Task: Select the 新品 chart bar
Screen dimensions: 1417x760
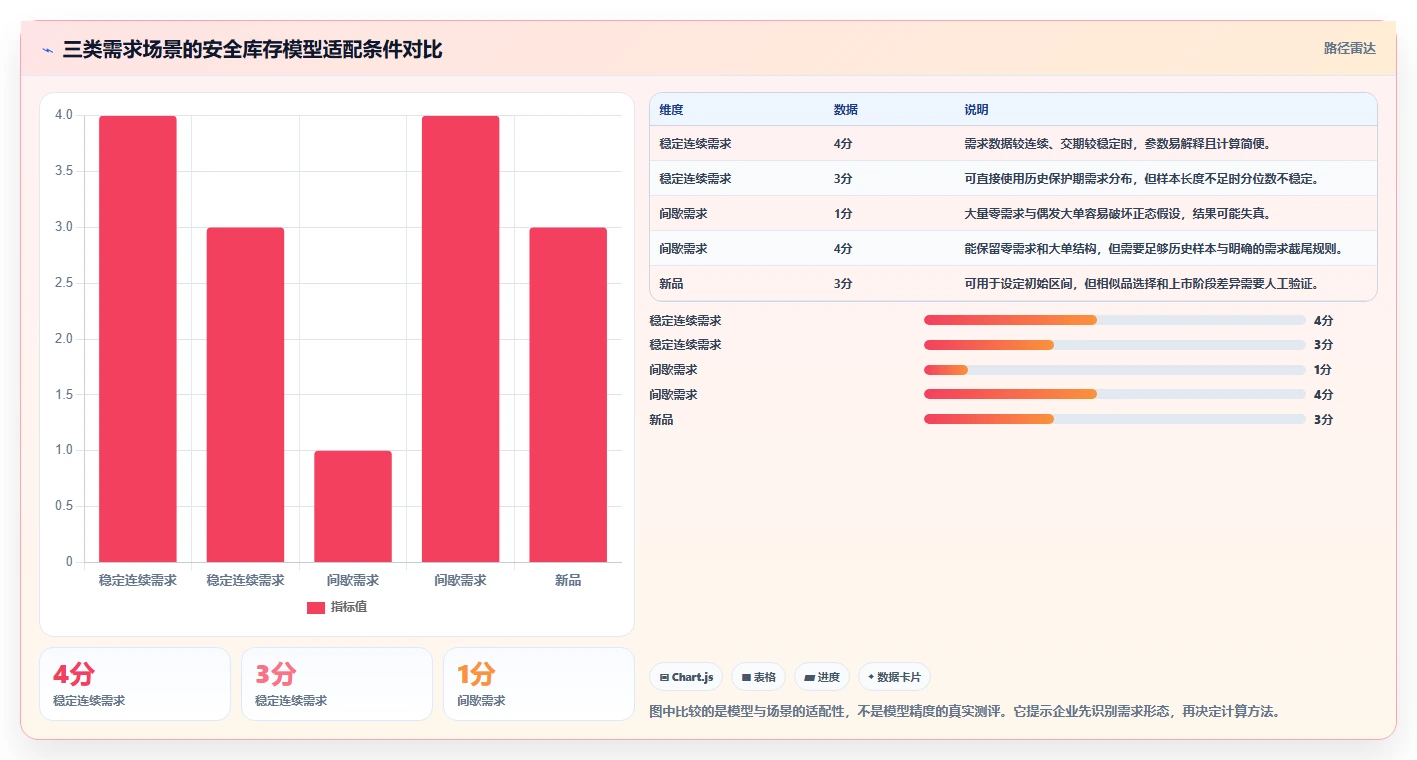Action: point(568,395)
